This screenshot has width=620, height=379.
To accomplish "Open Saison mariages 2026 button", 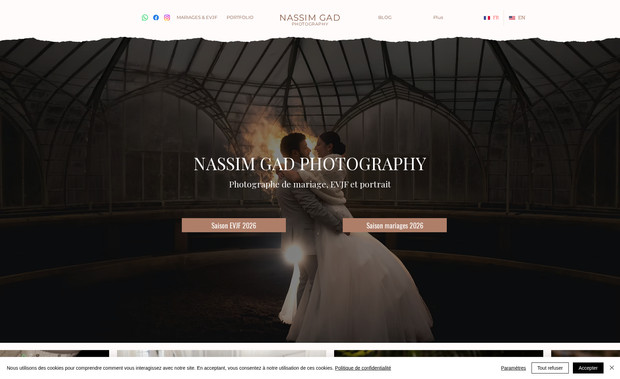I will click(395, 225).
